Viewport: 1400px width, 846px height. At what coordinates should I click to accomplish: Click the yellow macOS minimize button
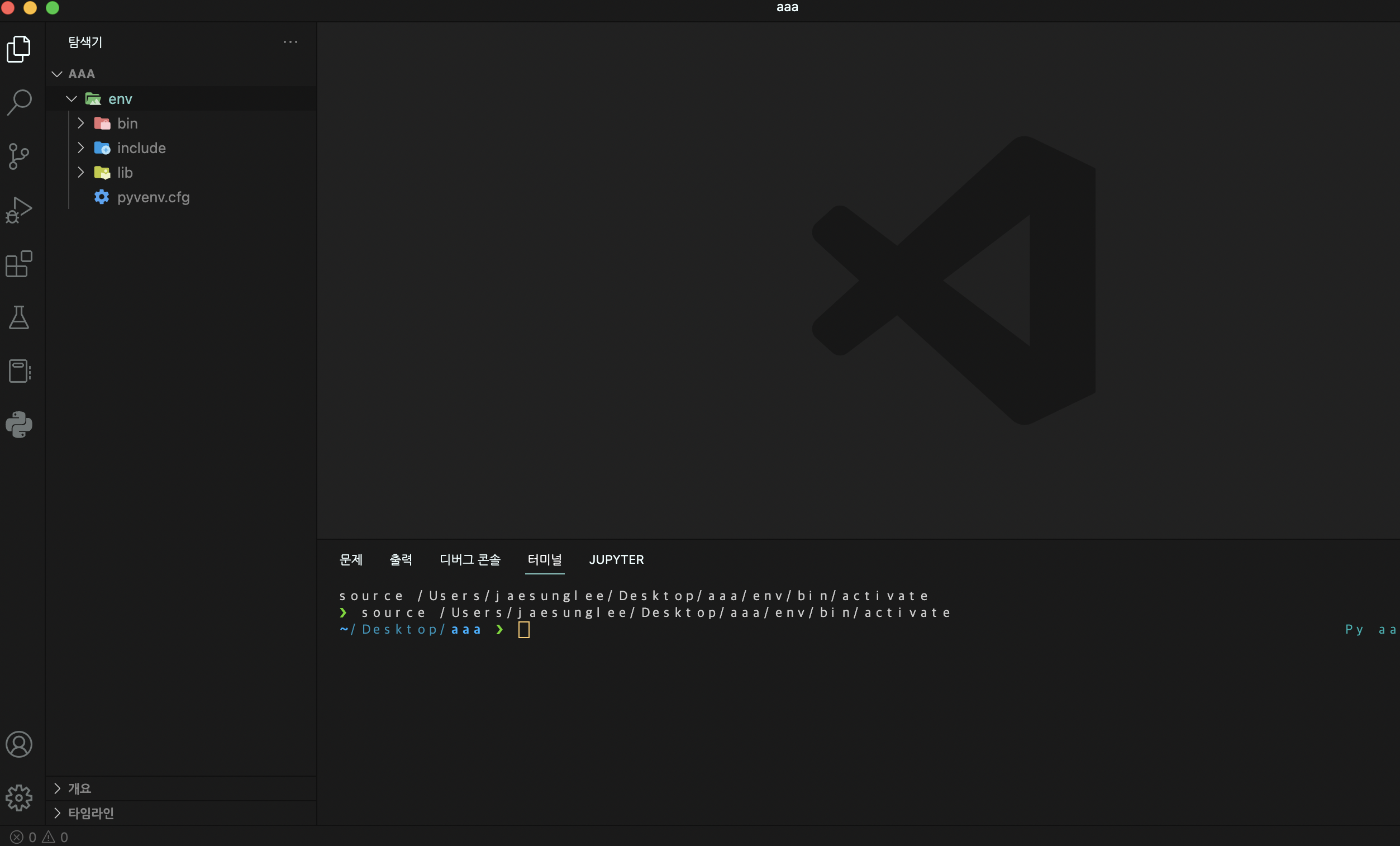(30, 7)
